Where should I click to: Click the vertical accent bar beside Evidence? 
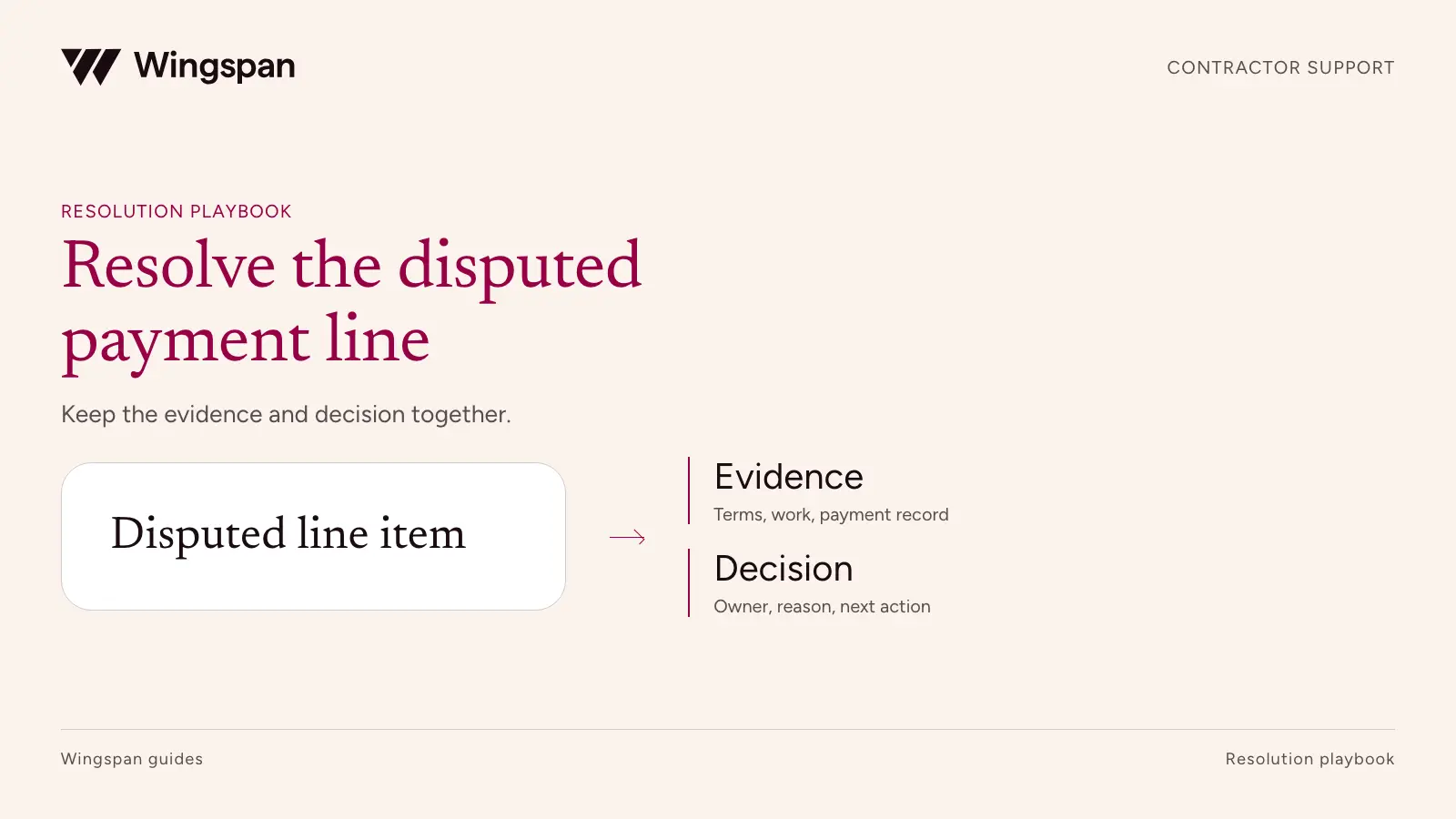tap(689, 490)
